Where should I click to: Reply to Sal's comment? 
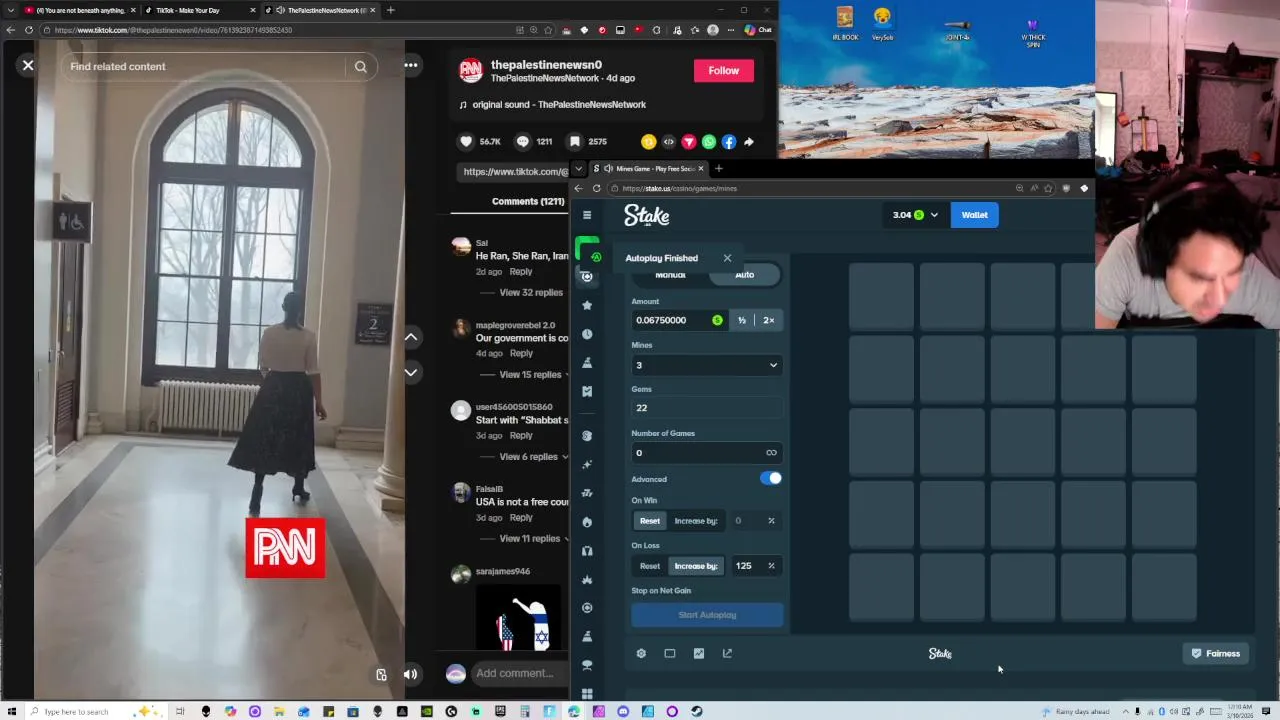(x=521, y=272)
